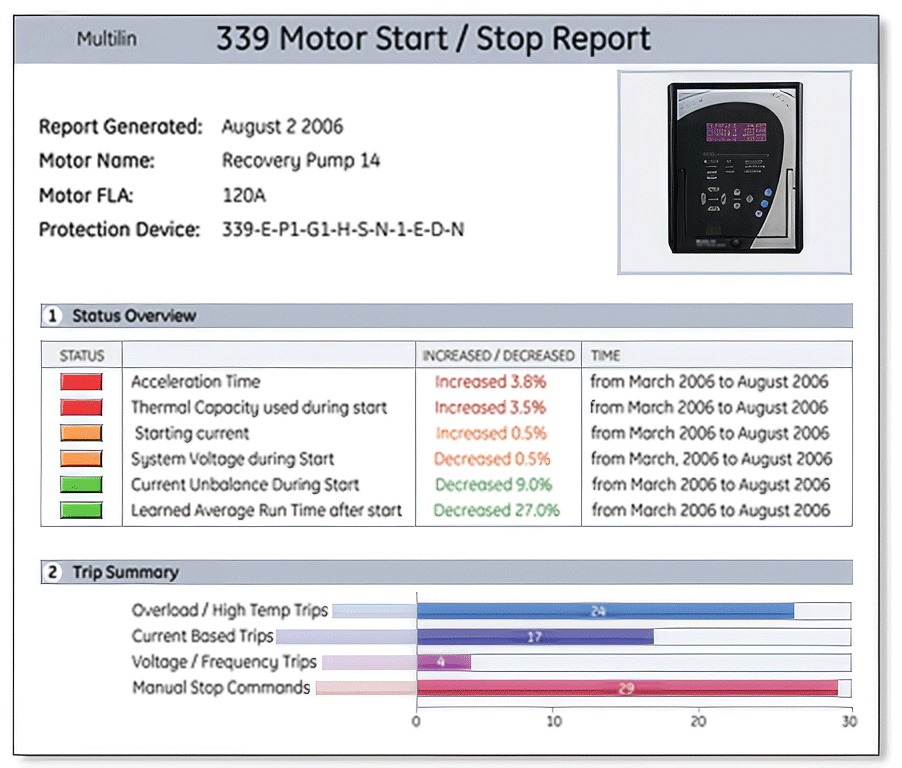
Task: Select the motor name Recovery Pump 14
Action: 301,161
